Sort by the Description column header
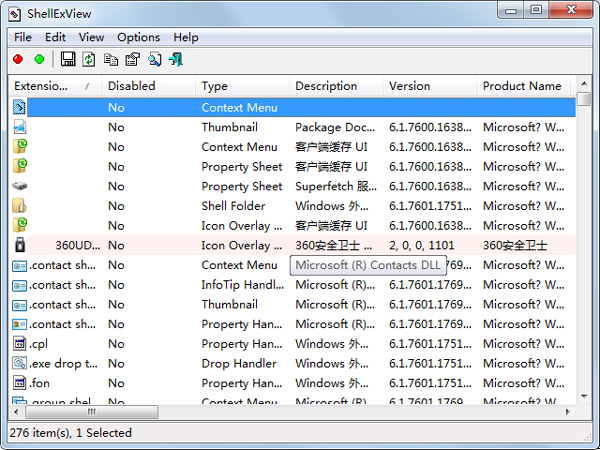The image size is (600, 450). click(336, 86)
